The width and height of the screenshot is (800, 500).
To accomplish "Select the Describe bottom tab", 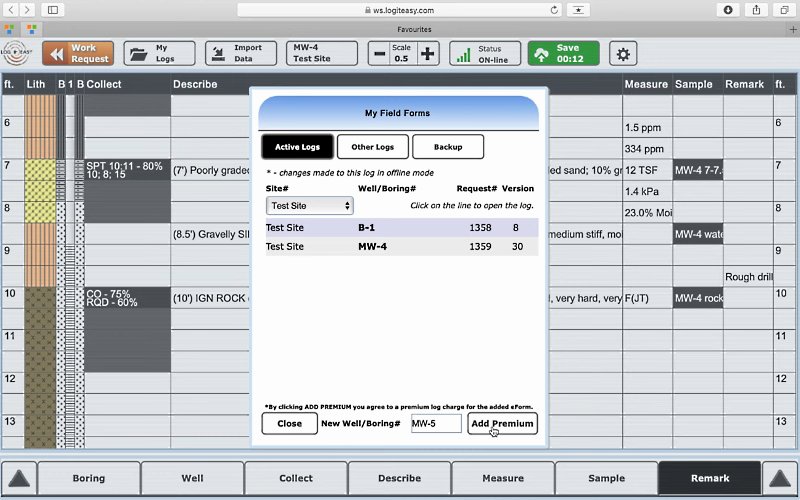I will click(x=399, y=478).
